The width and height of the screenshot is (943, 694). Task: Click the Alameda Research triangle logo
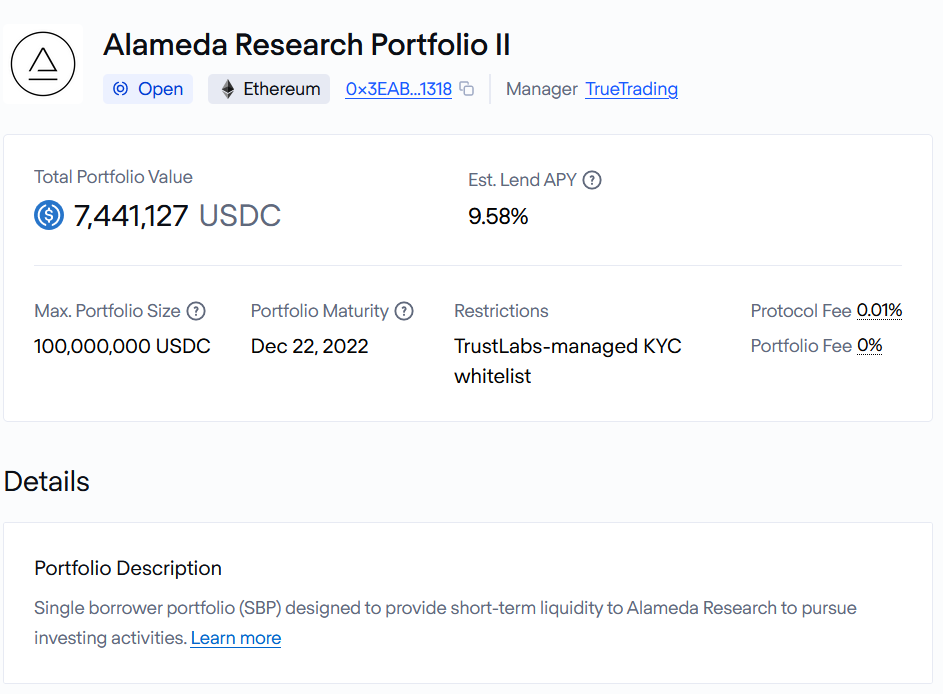(43, 64)
